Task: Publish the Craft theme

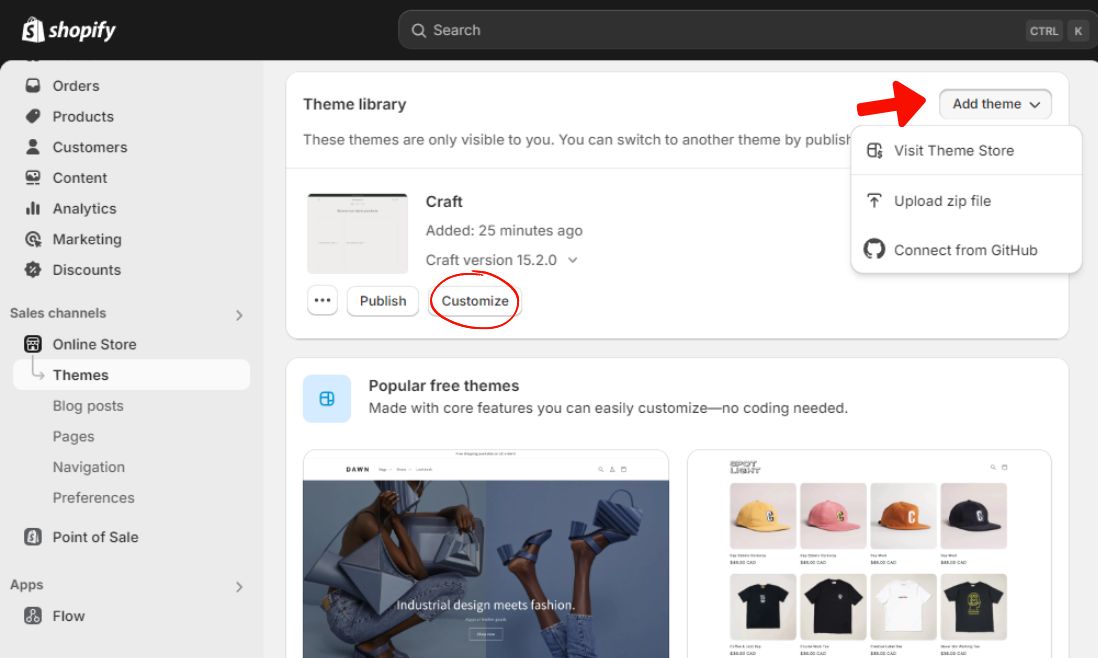Action: [383, 301]
